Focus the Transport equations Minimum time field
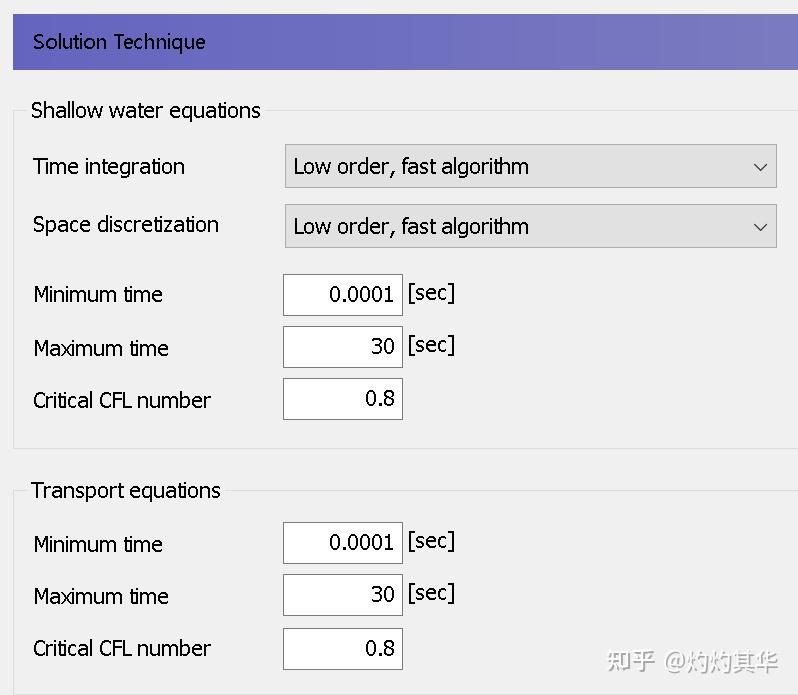The image size is (798, 695). (x=343, y=543)
